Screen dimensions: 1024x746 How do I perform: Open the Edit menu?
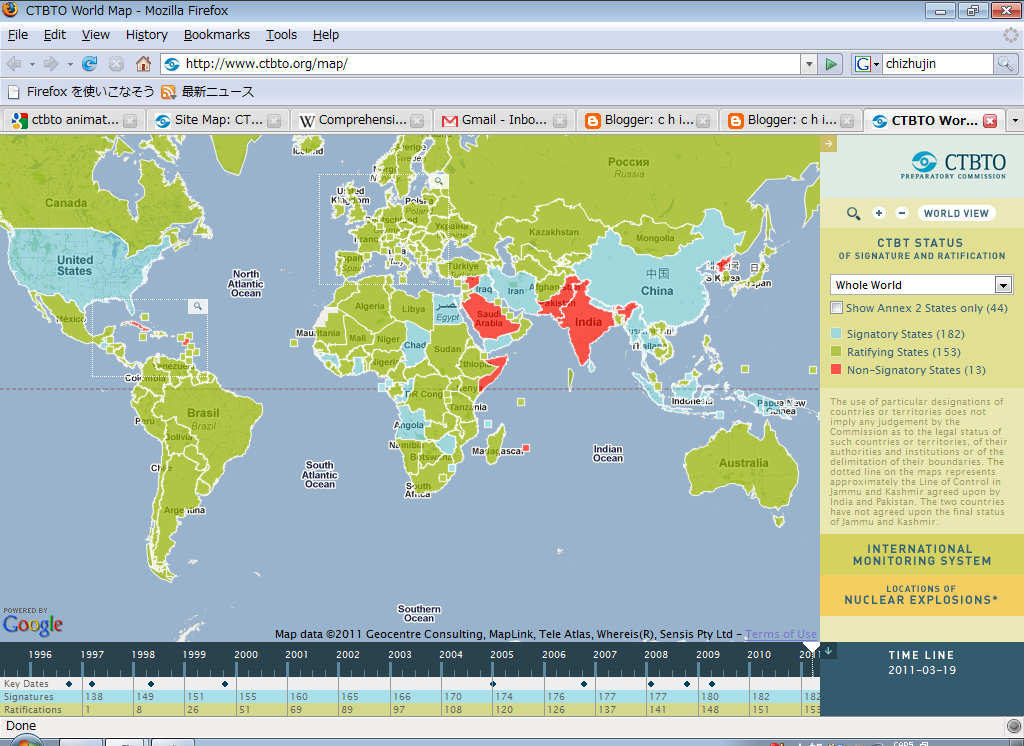(55, 35)
